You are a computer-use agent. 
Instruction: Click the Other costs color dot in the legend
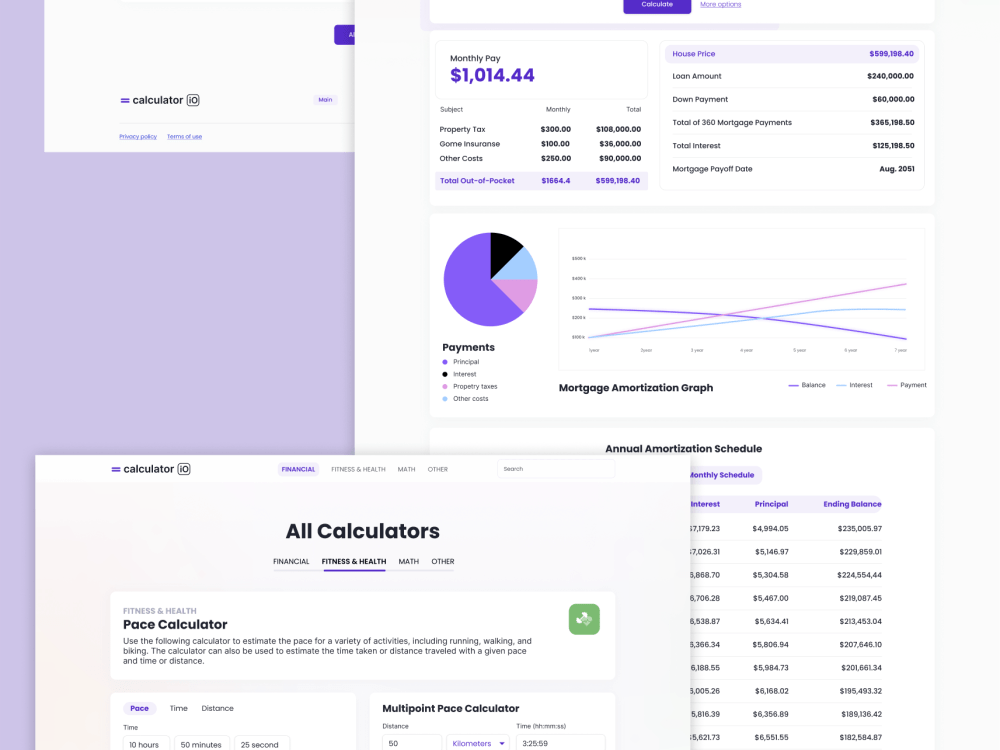pos(445,398)
